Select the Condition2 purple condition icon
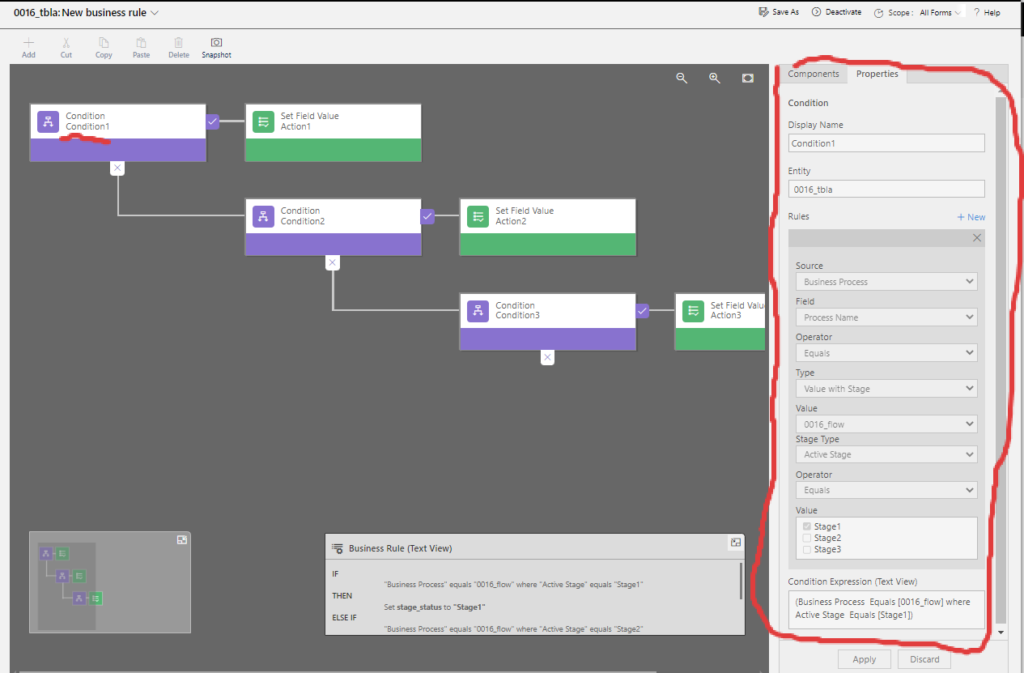The width and height of the screenshot is (1024, 673). click(x=263, y=216)
